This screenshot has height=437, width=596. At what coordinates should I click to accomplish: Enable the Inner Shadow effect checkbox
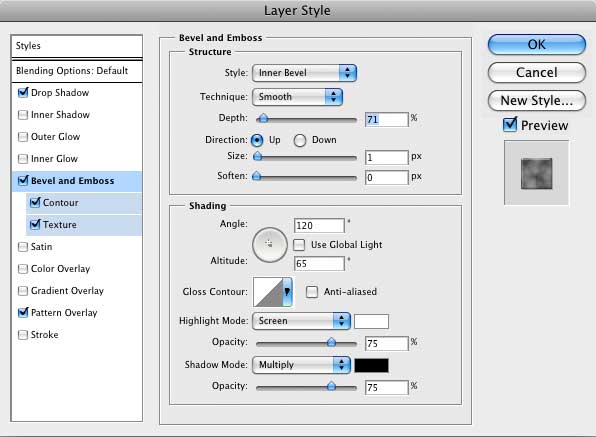pos(23,115)
